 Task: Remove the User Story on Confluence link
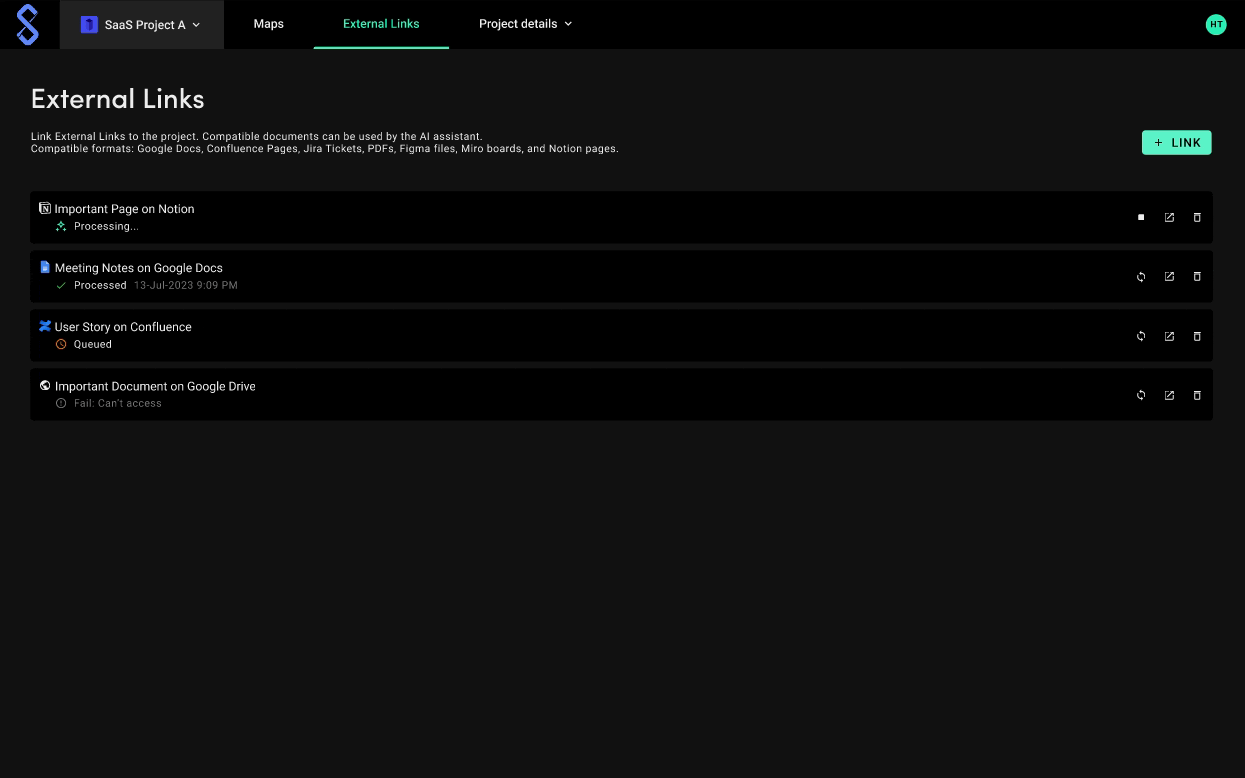(x=1197, y=336)
